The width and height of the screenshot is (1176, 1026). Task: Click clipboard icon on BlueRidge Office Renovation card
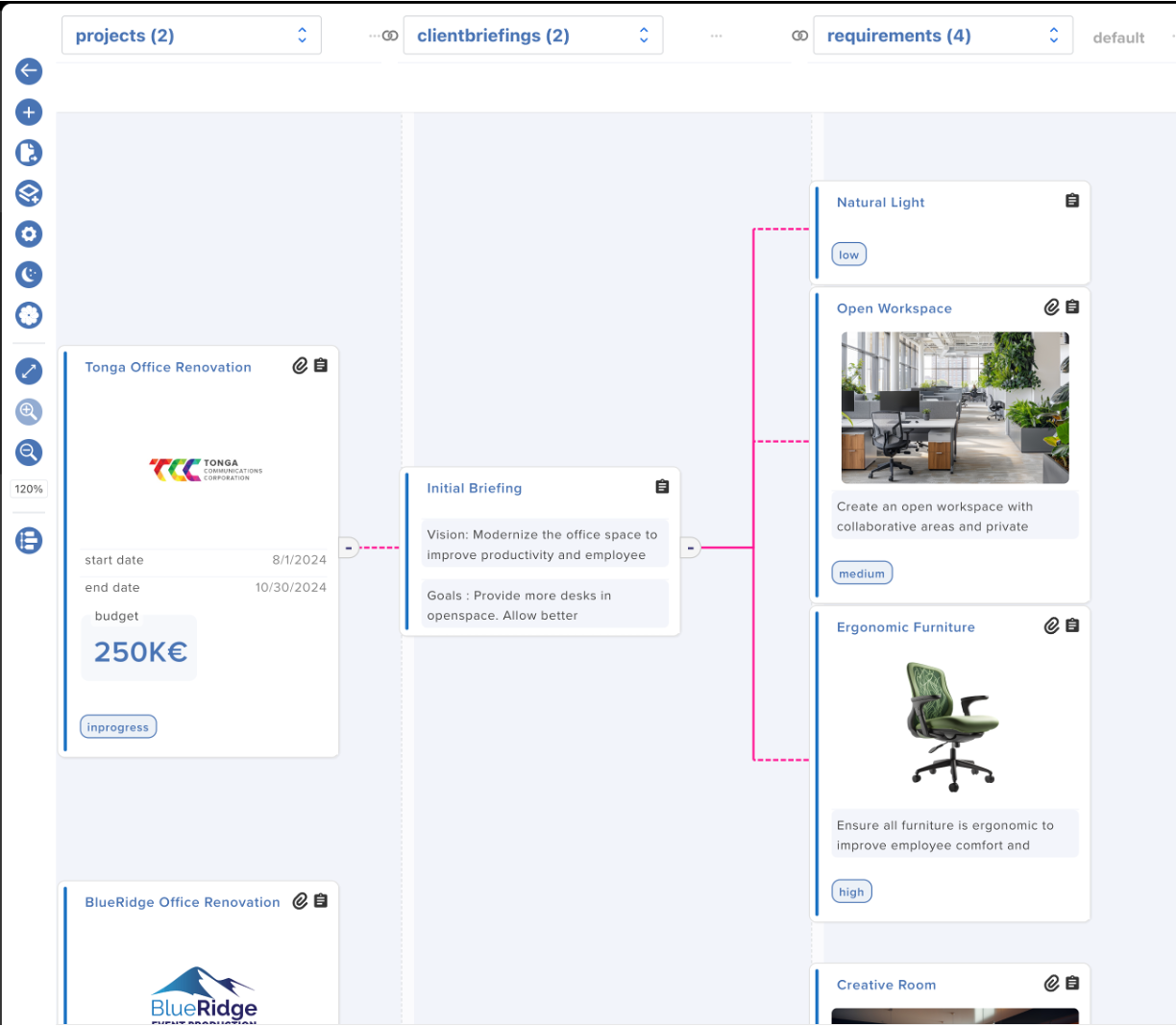(321, 901)
